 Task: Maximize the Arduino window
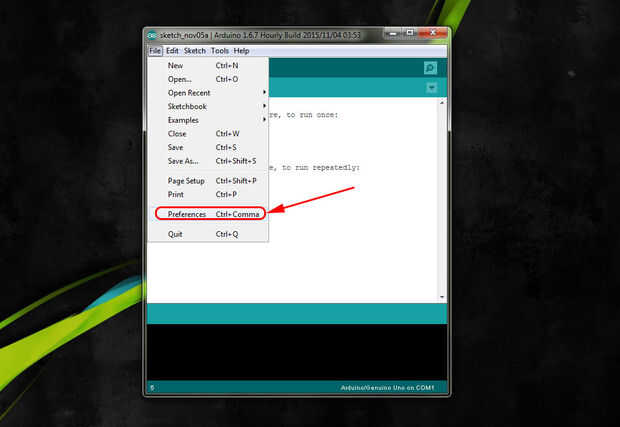[x=410, y=34]
